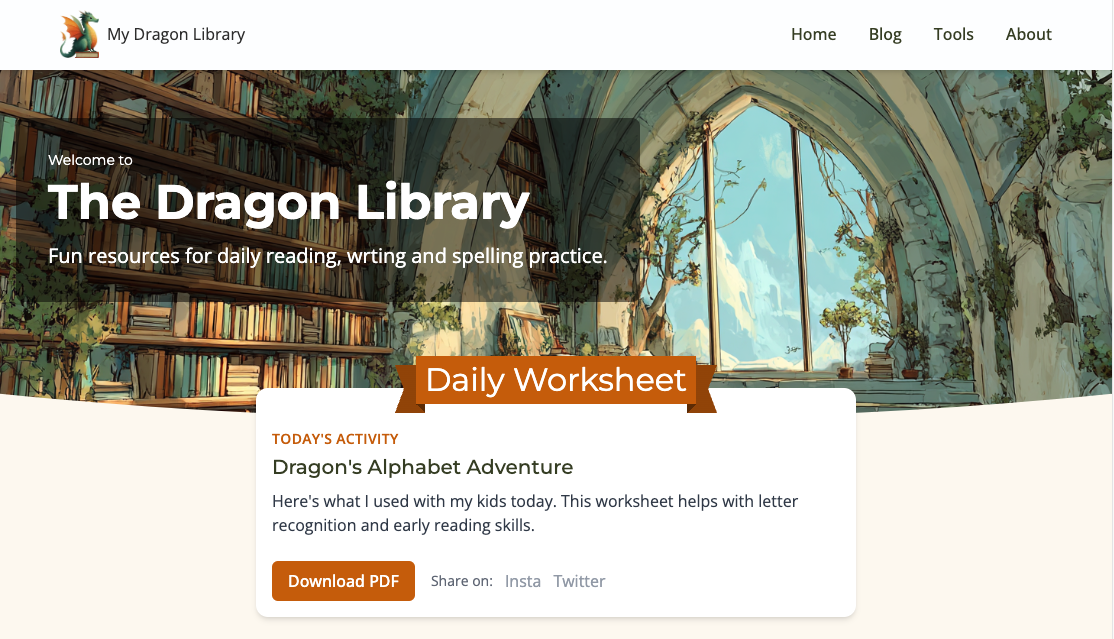The height and width of the screenshot is (639, 1114).
Task: Open the Blog navigation link
Action: pyautogui.click(x=885, y=34)
